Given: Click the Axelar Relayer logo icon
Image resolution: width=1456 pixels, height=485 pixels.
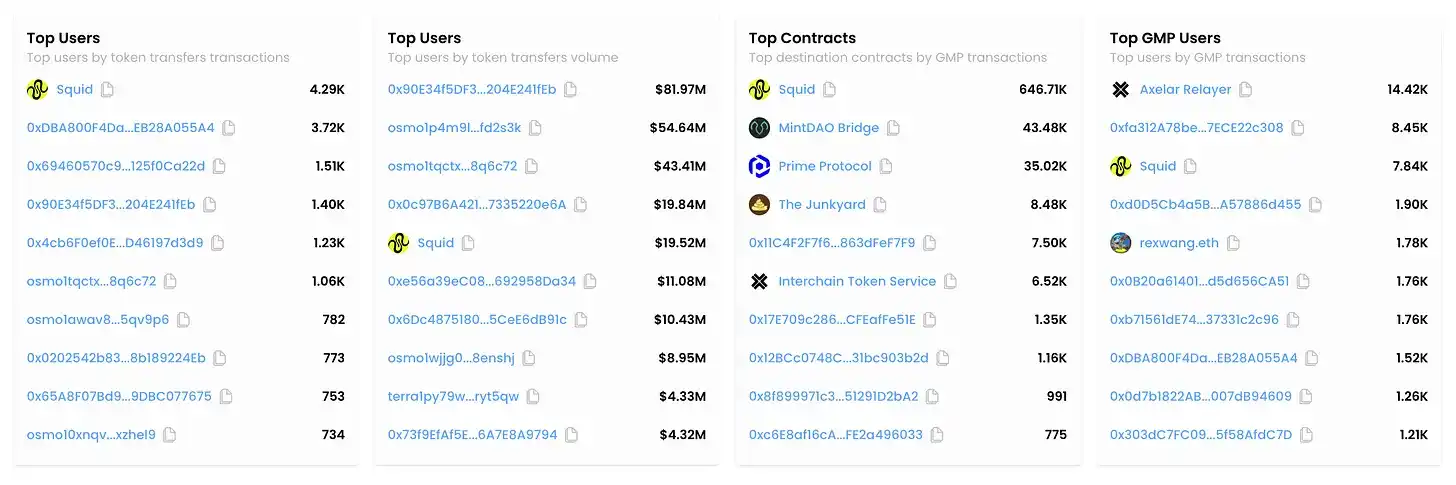Looking at the screenshot, I should 1120,90.
